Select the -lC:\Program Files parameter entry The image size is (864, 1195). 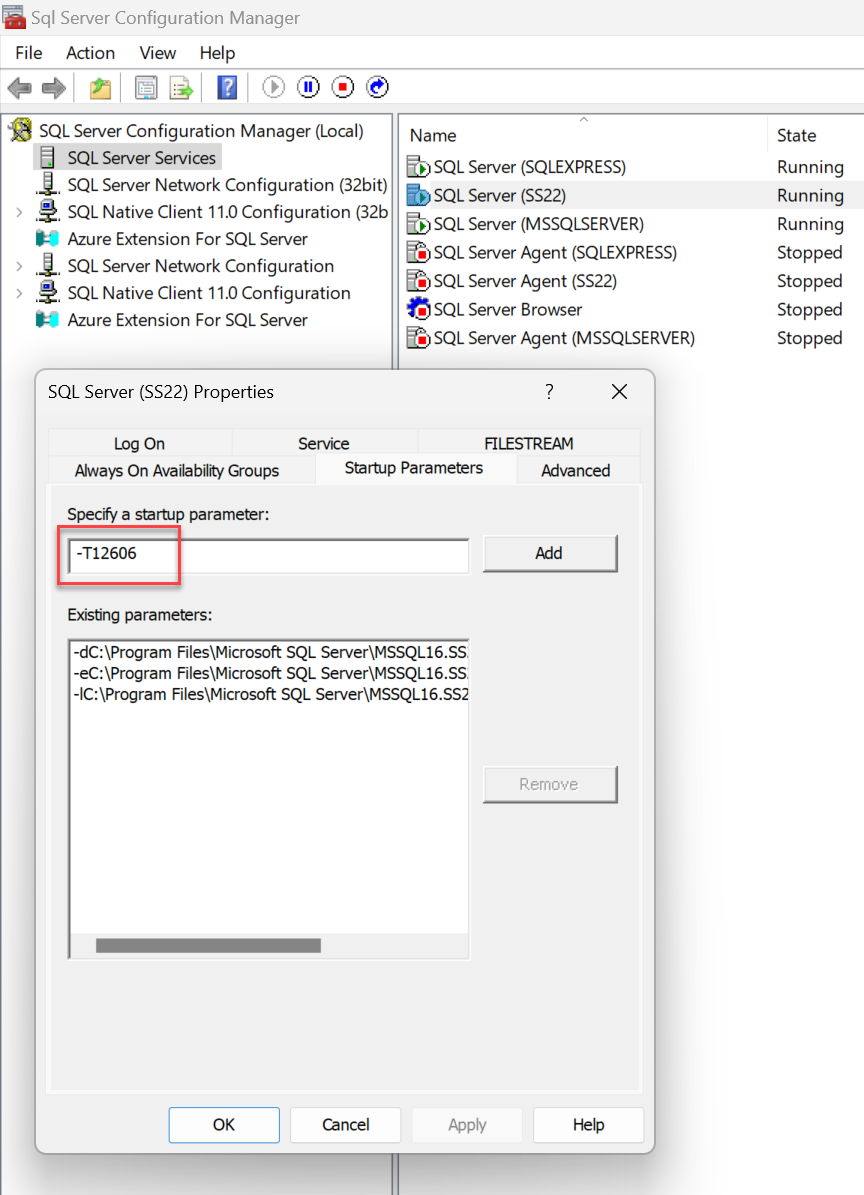270,694
